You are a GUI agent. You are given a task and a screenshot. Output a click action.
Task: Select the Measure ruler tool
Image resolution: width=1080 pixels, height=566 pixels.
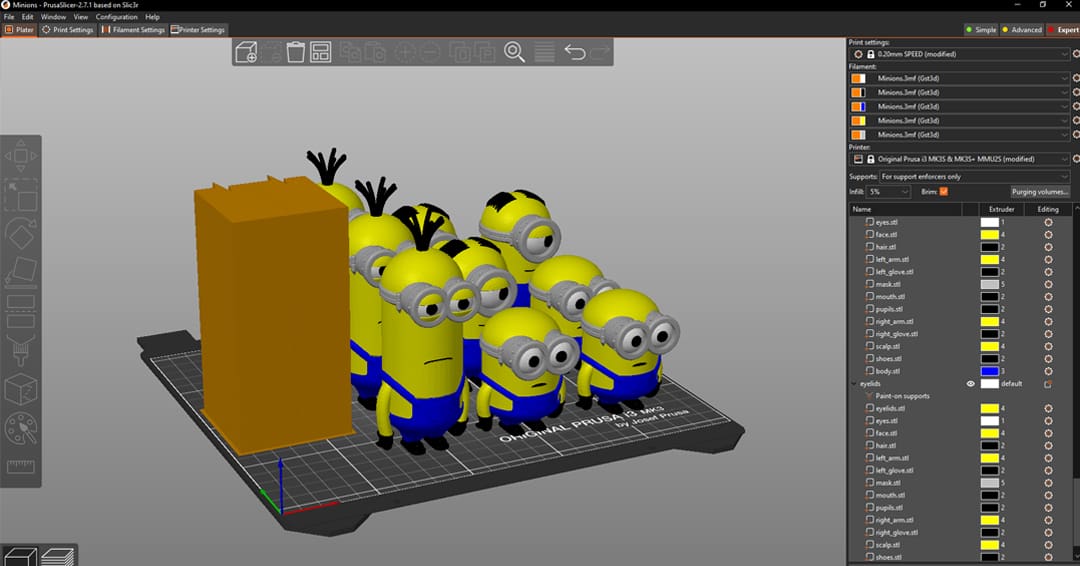coord(21,467)
